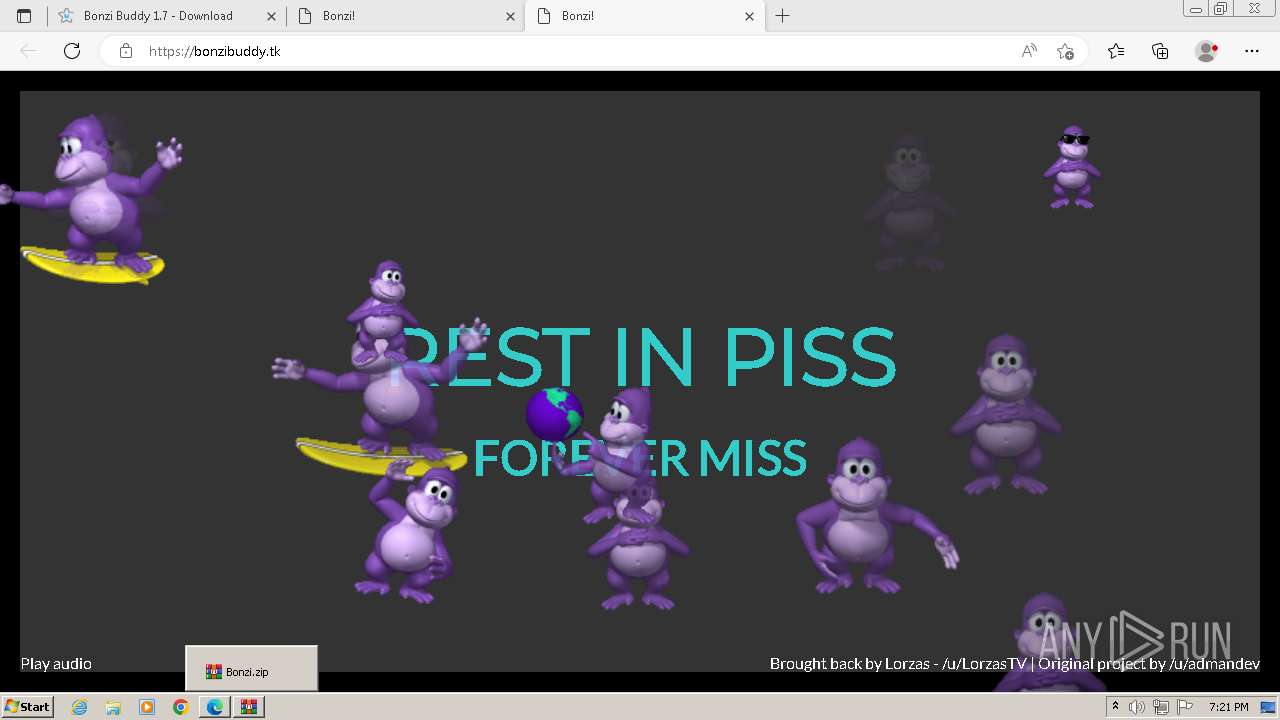View site security lock info
This screenshot has height=720, width=1280.
126,51
